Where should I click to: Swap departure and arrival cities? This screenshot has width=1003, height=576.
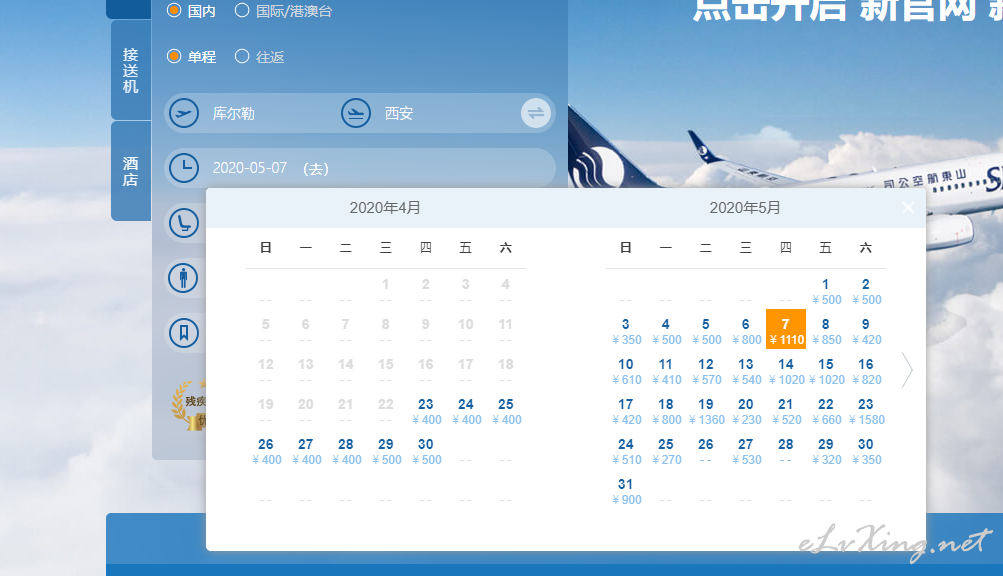click(536, 113)
